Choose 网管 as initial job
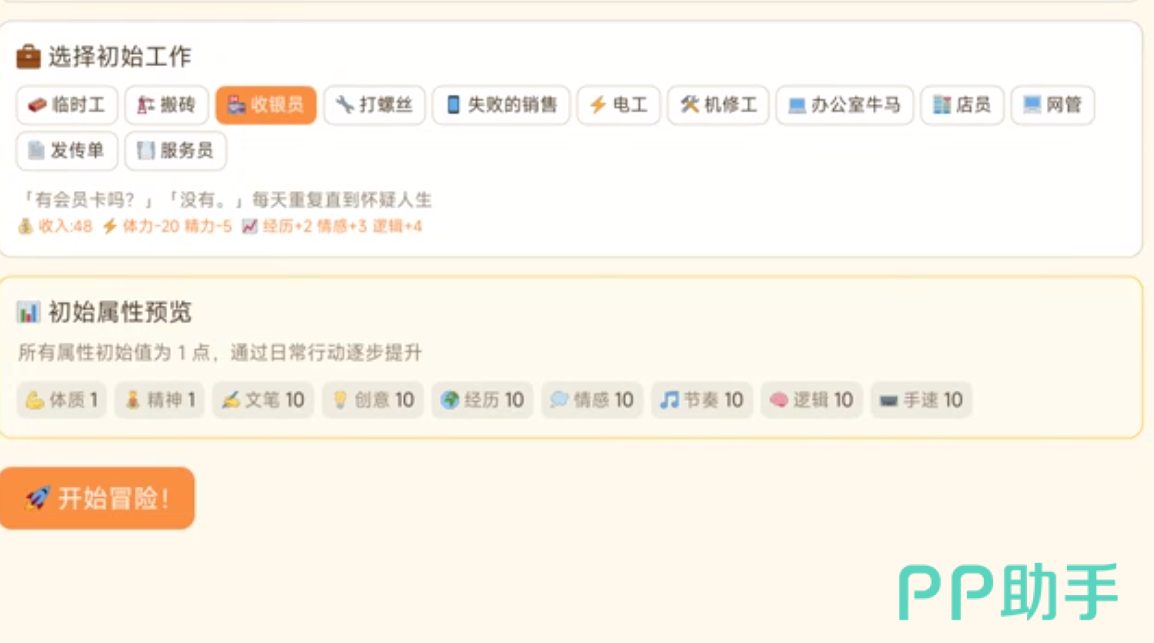The height and width of the screenshot is (643, 1154). (x=1053, y=105)
